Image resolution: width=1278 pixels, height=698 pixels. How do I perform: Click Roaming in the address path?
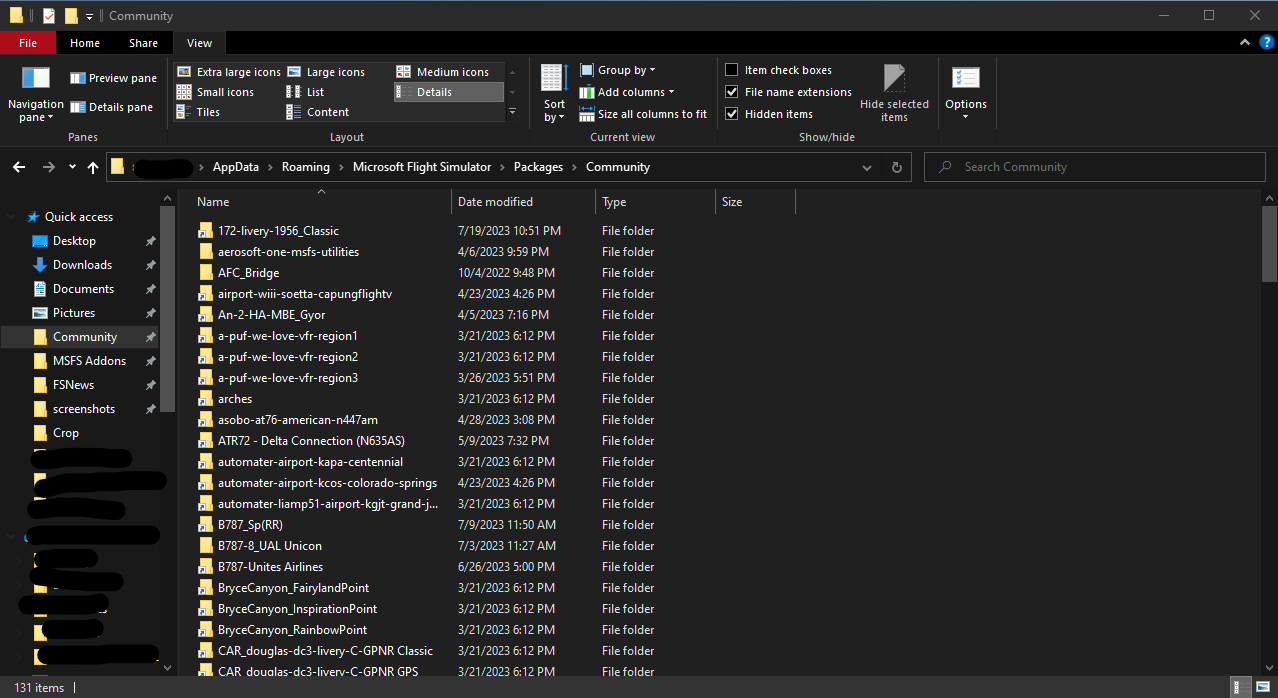[306, 167]
